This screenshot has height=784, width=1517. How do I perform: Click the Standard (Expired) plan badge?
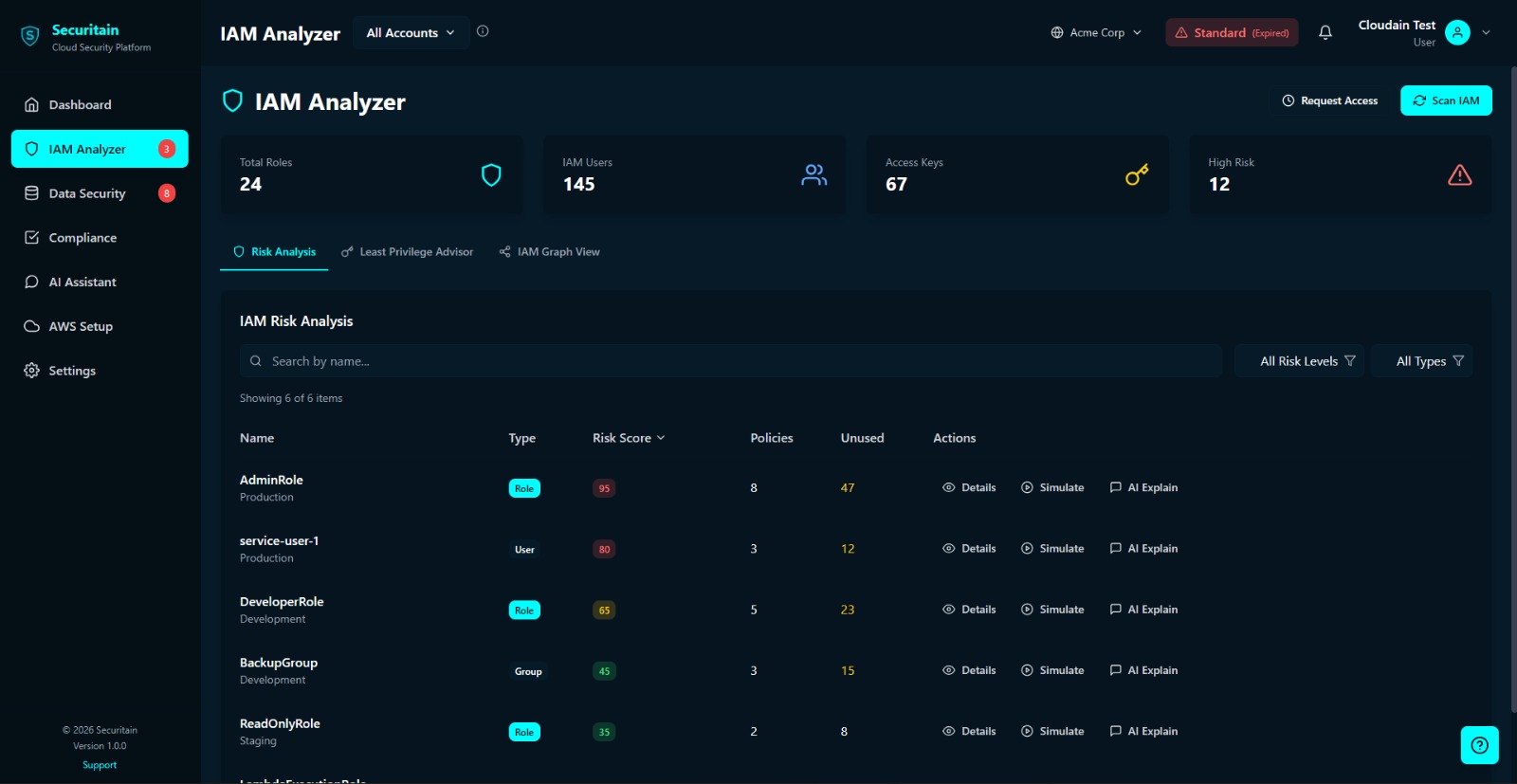(1232, 32)
